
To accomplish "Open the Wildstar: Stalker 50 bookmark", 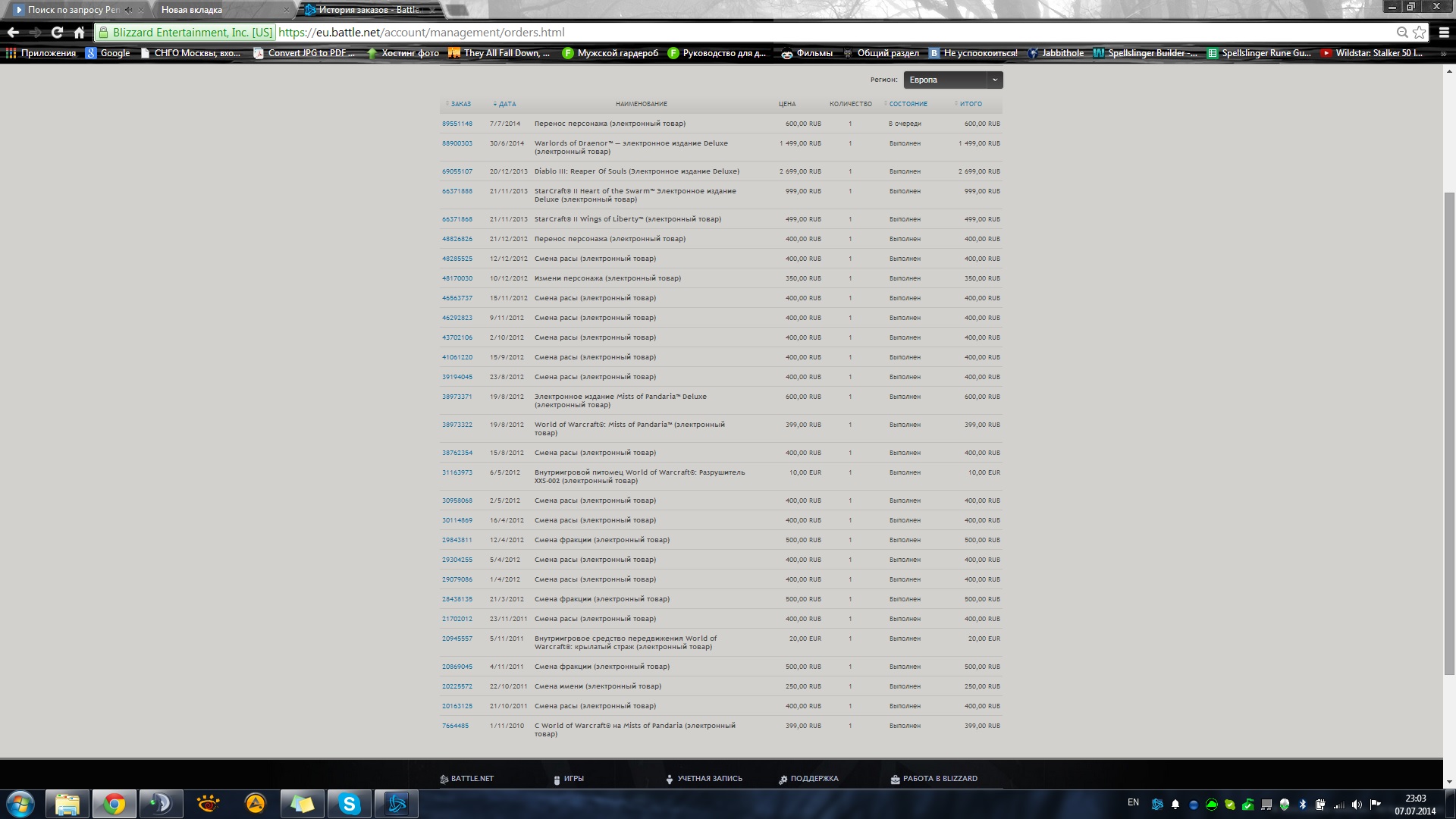I will click(1371, 53).
